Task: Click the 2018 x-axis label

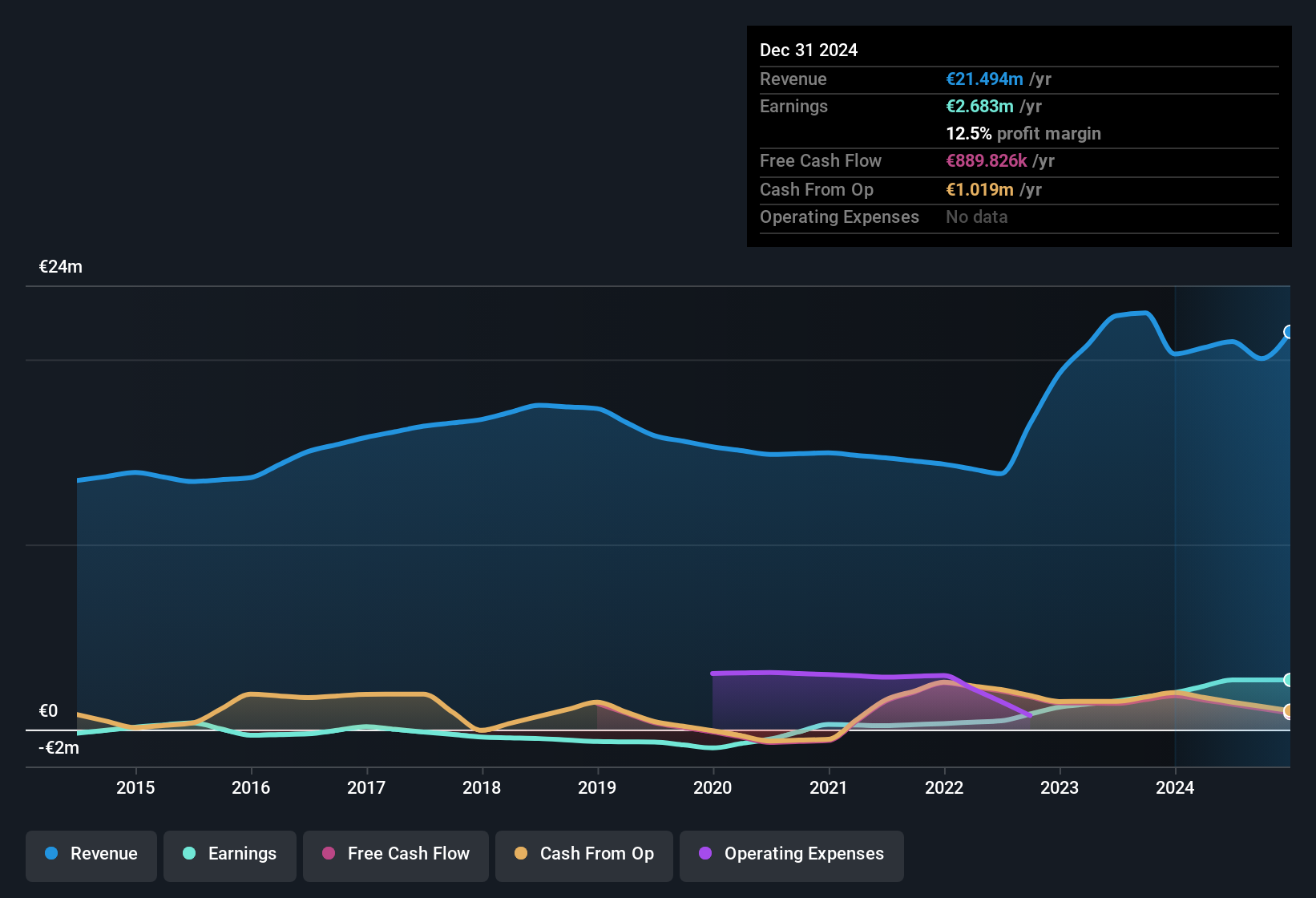Action: click(482, 787)
